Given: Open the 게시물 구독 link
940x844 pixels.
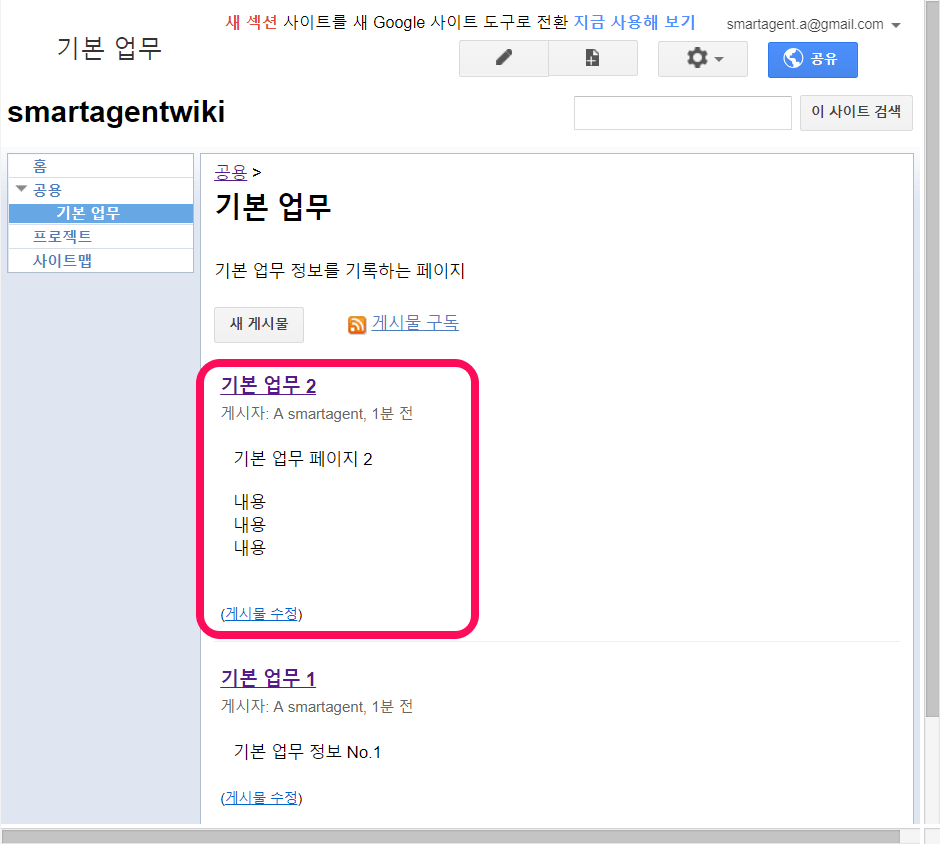Looking at the screenshot, I should point(415,323).
